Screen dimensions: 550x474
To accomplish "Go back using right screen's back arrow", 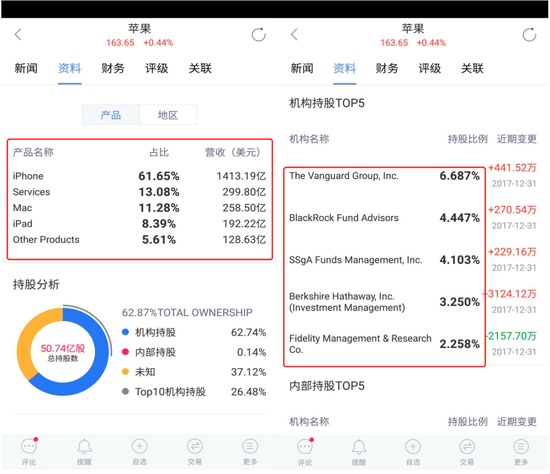I will 294,34.
